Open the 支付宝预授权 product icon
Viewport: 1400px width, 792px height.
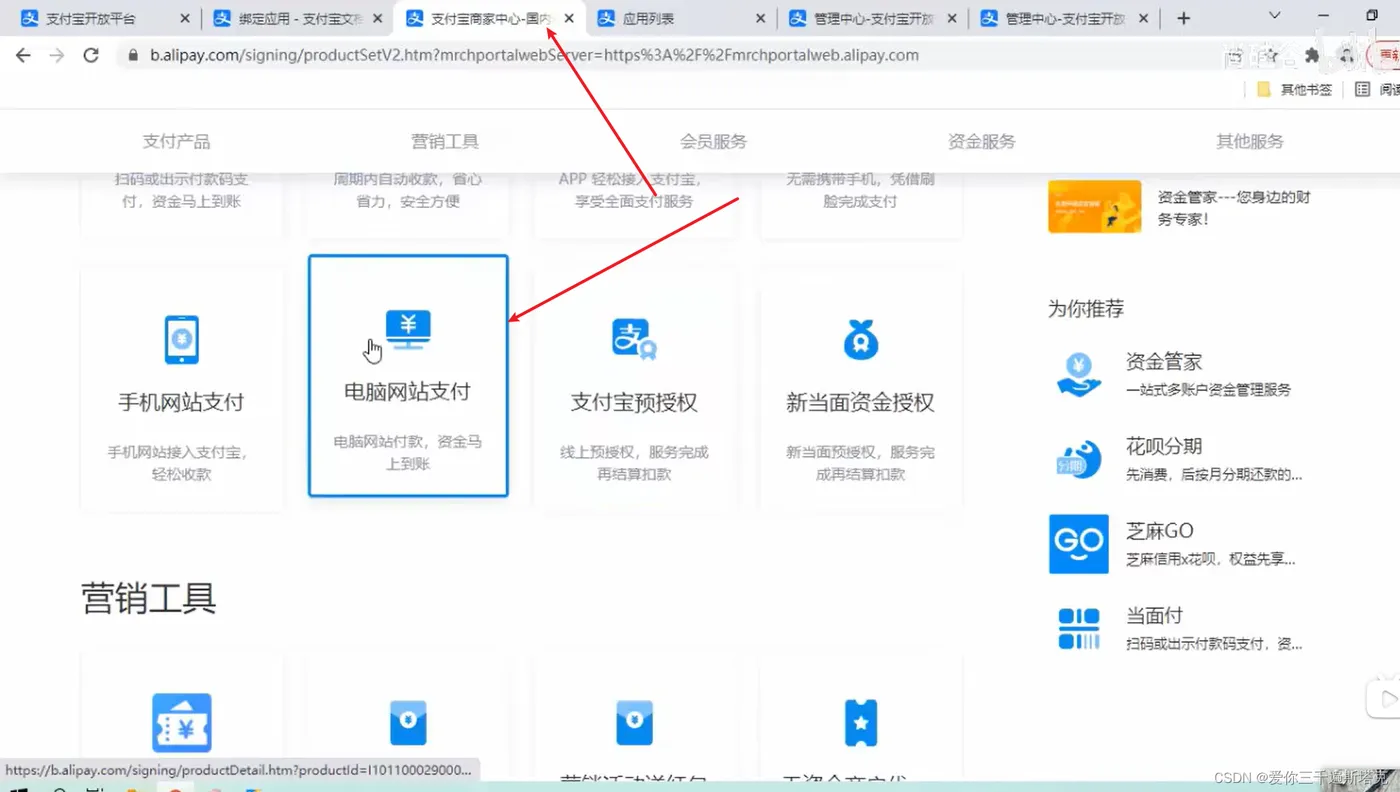634,340
